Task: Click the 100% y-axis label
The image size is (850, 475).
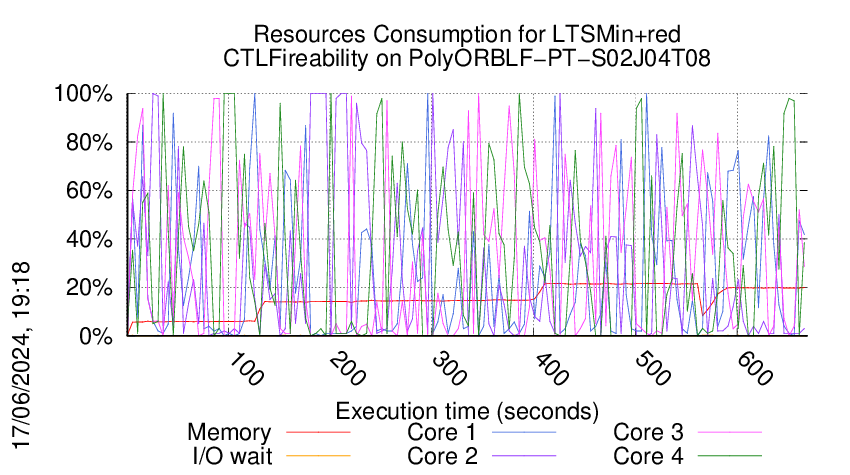Action: click(83, 94)
